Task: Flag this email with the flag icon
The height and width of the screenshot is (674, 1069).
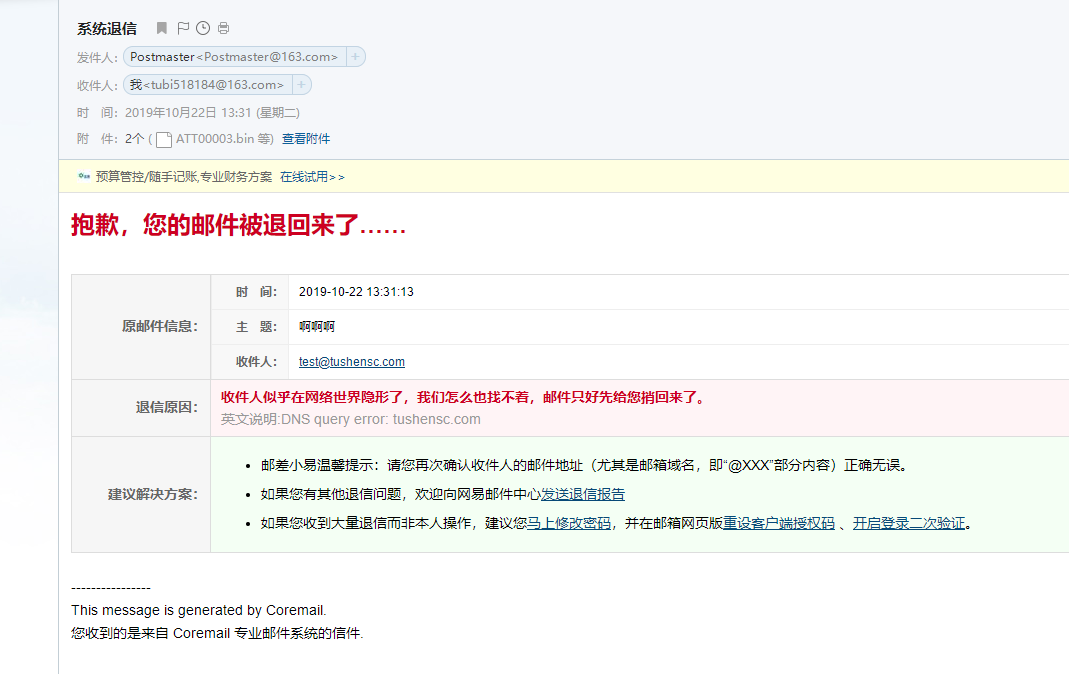Action: [x=183, y=28]
